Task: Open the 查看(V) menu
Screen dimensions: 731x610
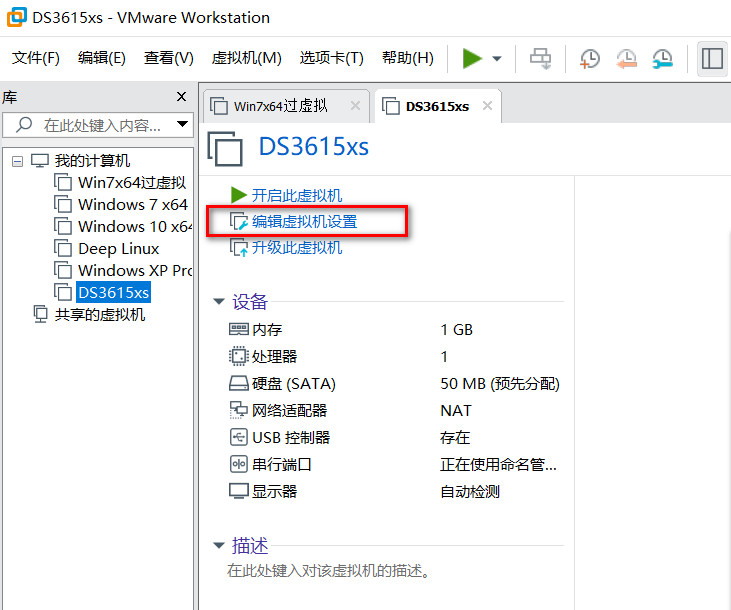Action: [x=169, y=58]
